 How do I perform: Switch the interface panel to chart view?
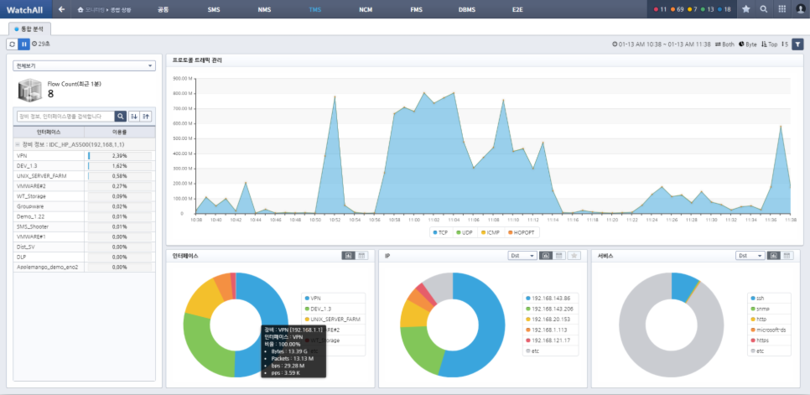pos(348,256)
